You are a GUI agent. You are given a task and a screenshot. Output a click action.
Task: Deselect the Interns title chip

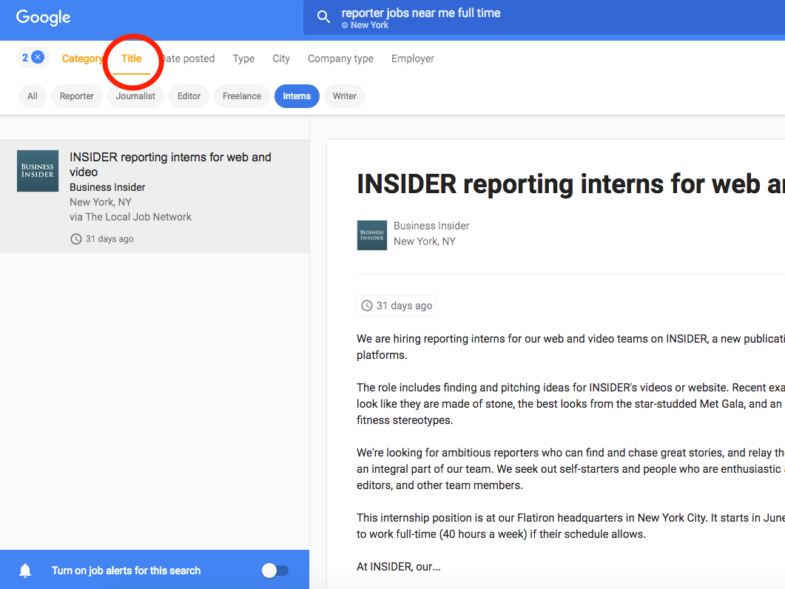pyautogui.click(x=297, y=96)
